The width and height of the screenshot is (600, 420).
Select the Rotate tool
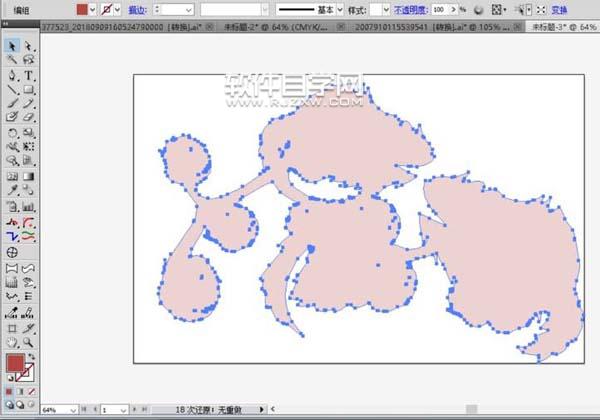pyautogui.click(x=12, y=133)
